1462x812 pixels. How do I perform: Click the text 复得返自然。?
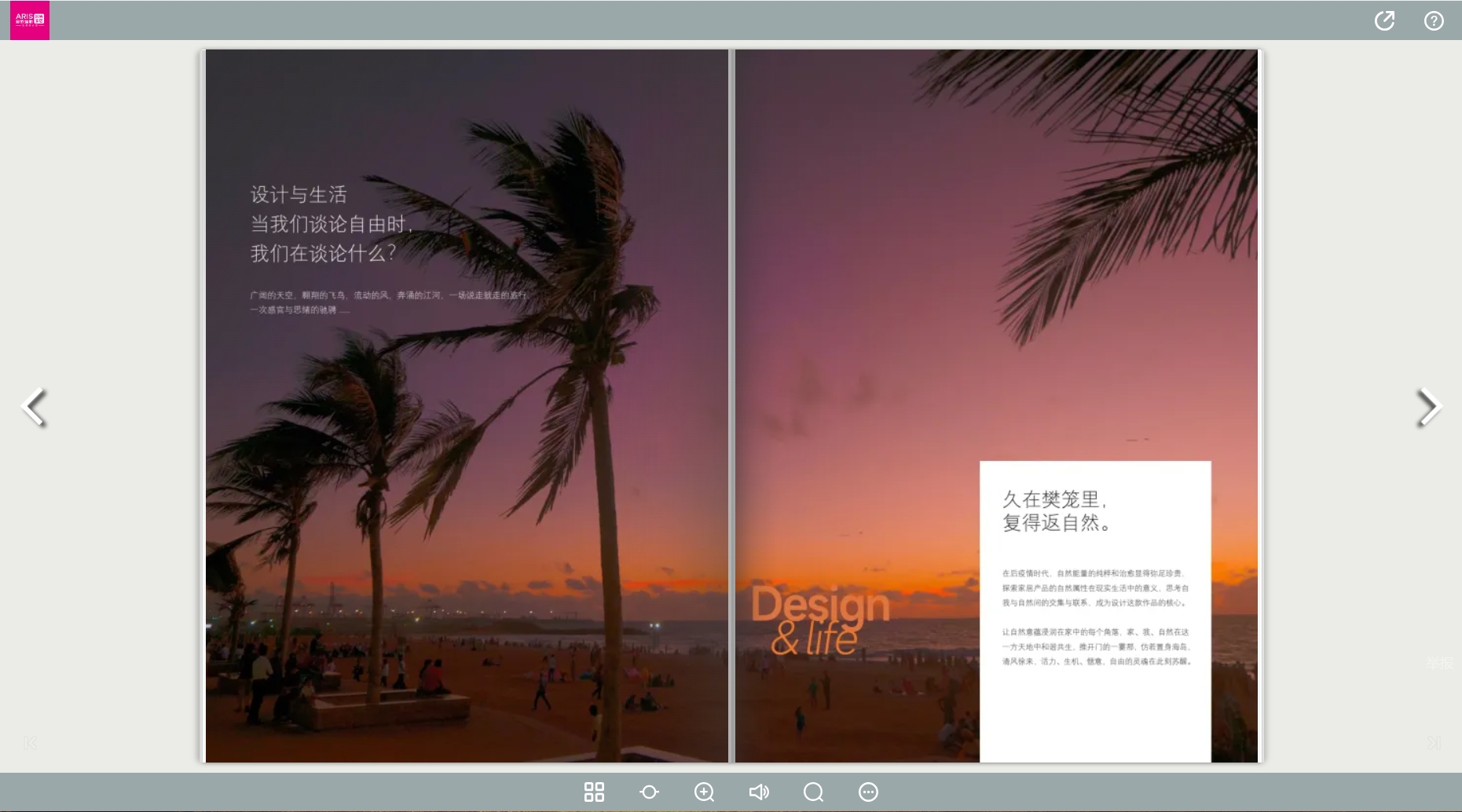[1056, 523]
